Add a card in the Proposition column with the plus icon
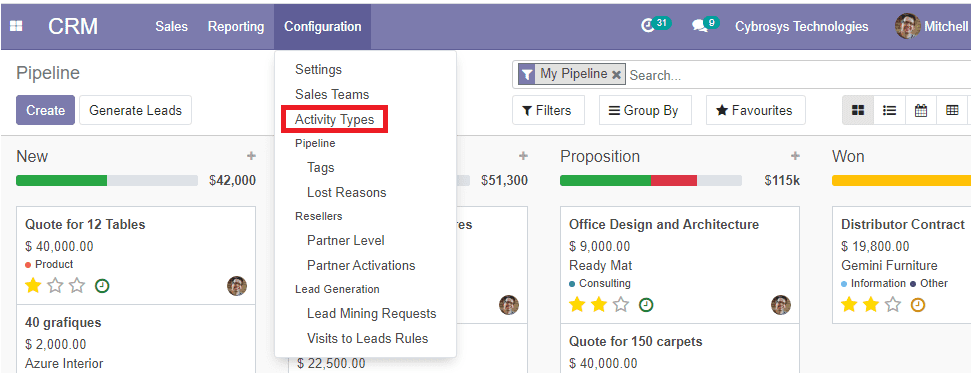The height and width of the screenshot is (374, 972). [795, 156]
